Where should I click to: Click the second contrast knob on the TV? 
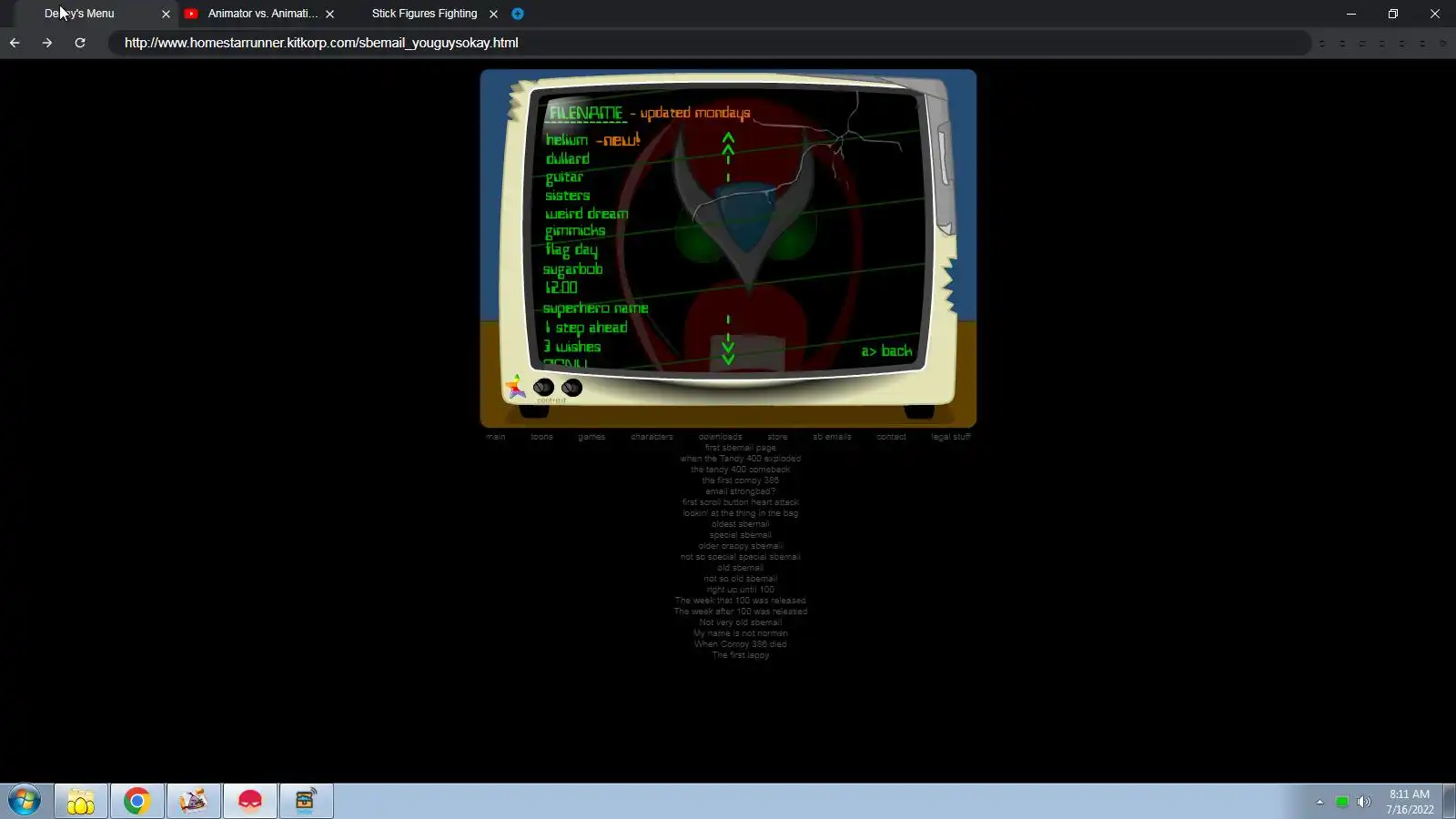[571, 387]
